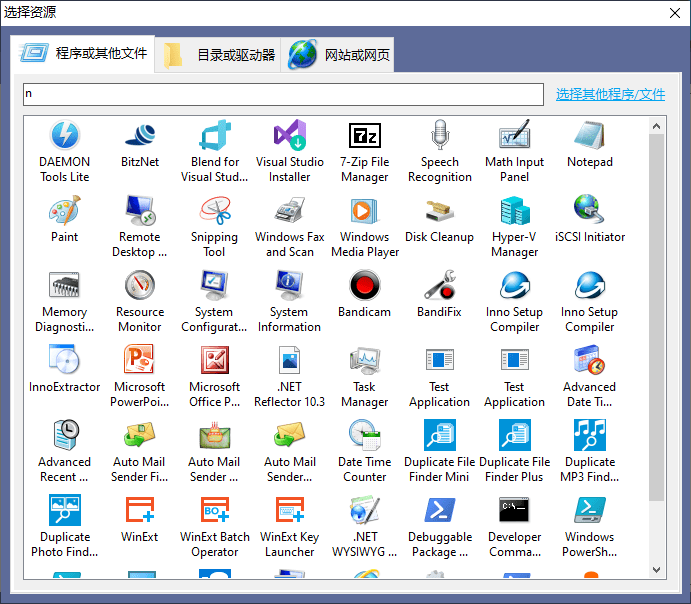The height and width of the screenshot is (604, 691).
Task: Choose Duplicate File Finder Mini icon
Action: 439,435
